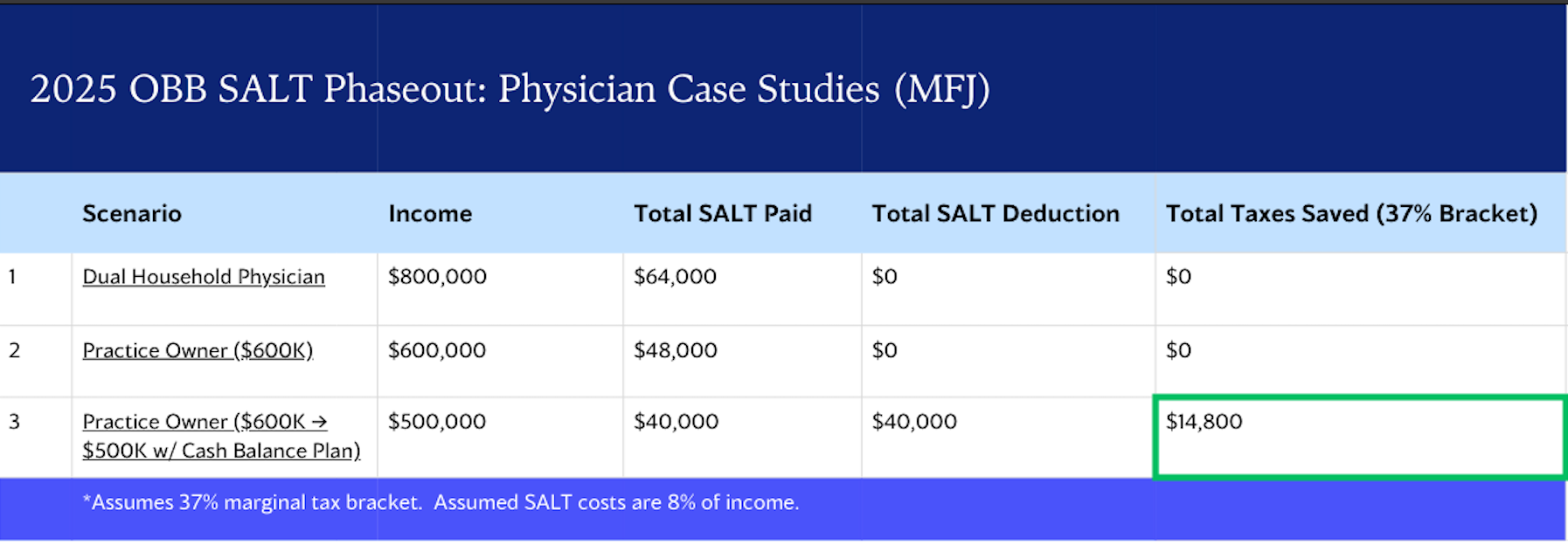Select the footnote about 37% marginal bracket

(x=441, y=503)
